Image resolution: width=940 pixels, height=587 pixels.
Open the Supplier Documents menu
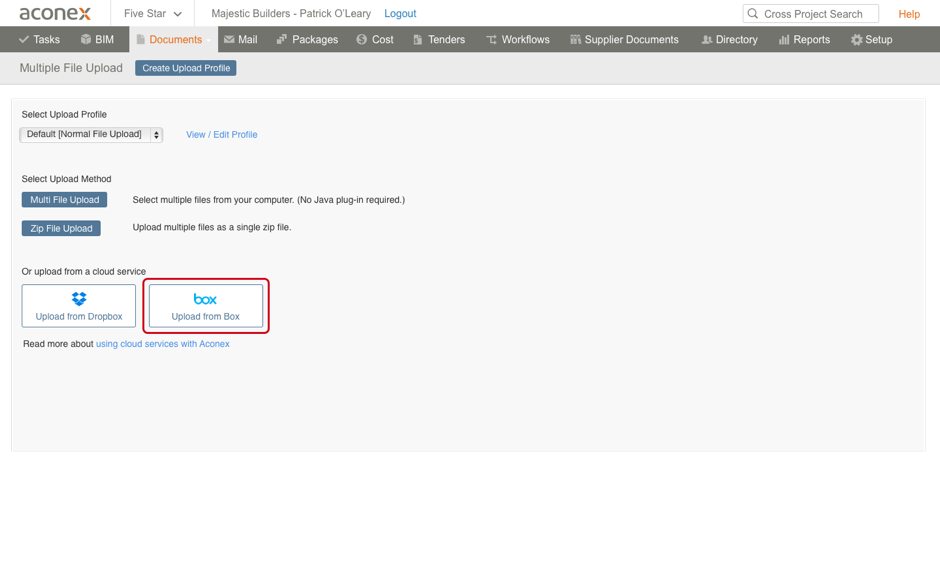[x=625, y=40]
